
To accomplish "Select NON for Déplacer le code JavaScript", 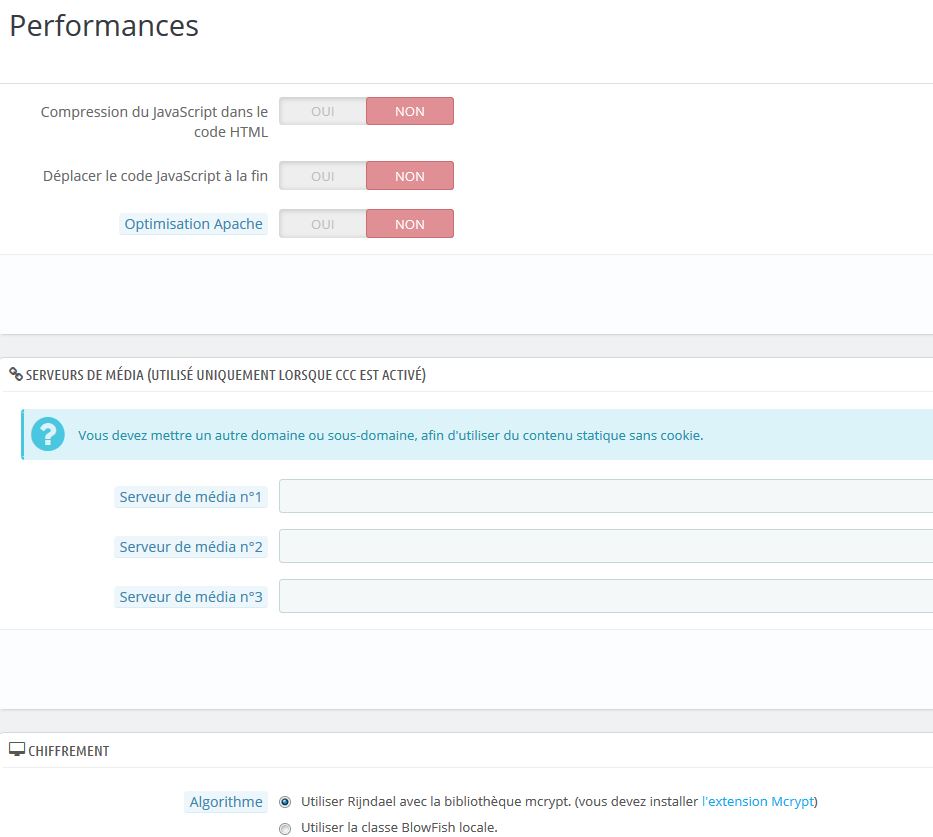I will (410, 176).
